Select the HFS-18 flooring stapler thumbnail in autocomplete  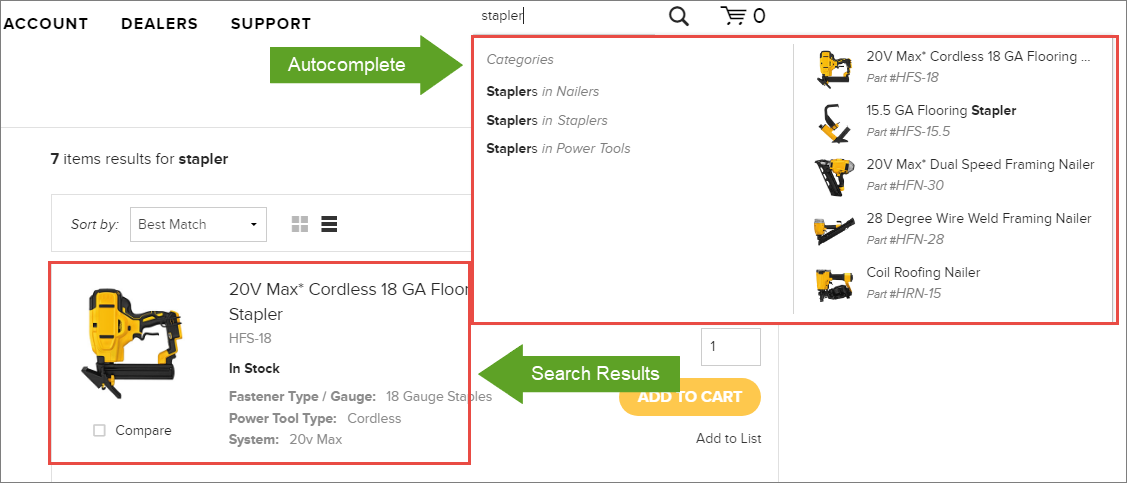coord(834,68)
